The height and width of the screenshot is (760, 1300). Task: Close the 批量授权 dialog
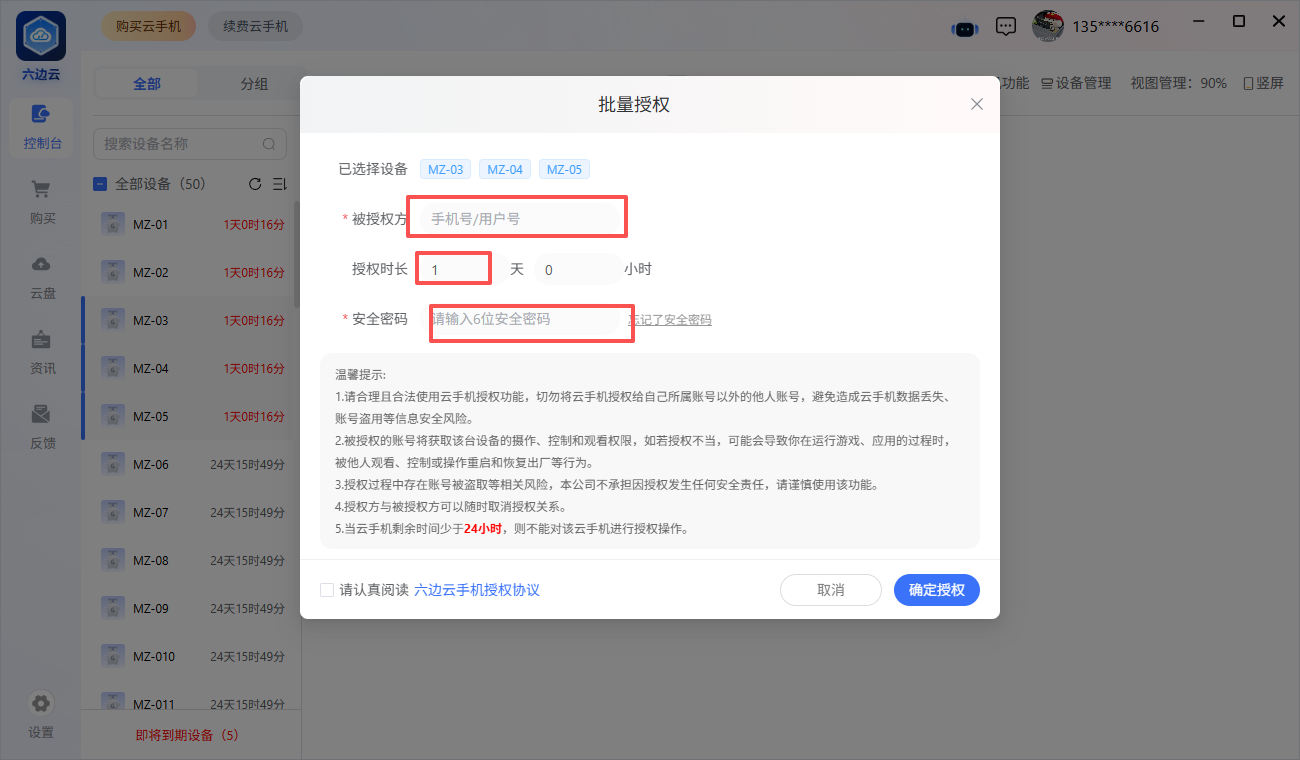point(977,104)
